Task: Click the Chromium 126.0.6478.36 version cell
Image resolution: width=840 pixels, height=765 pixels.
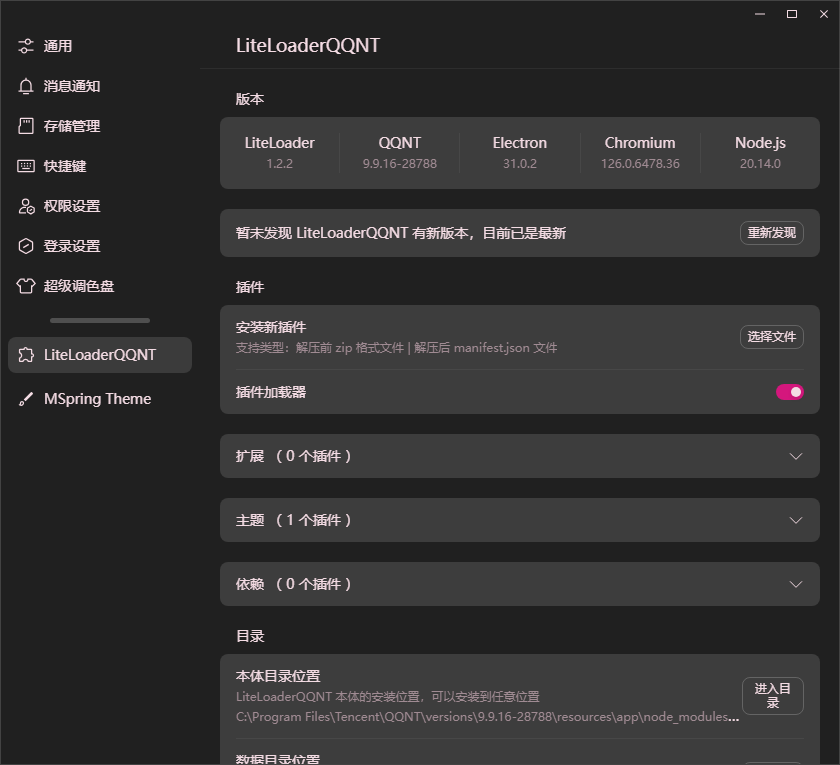Action: [x=640, y=153]
